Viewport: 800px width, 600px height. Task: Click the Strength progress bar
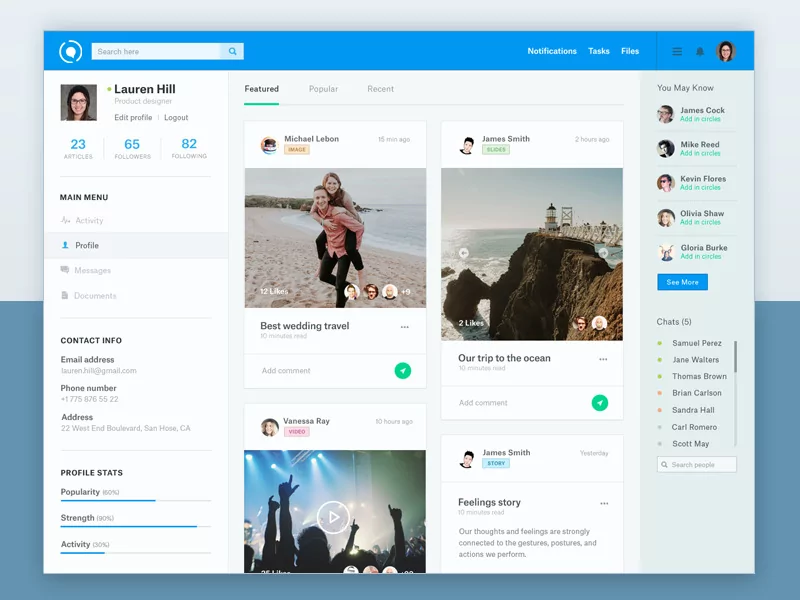[x=136, y=527]
